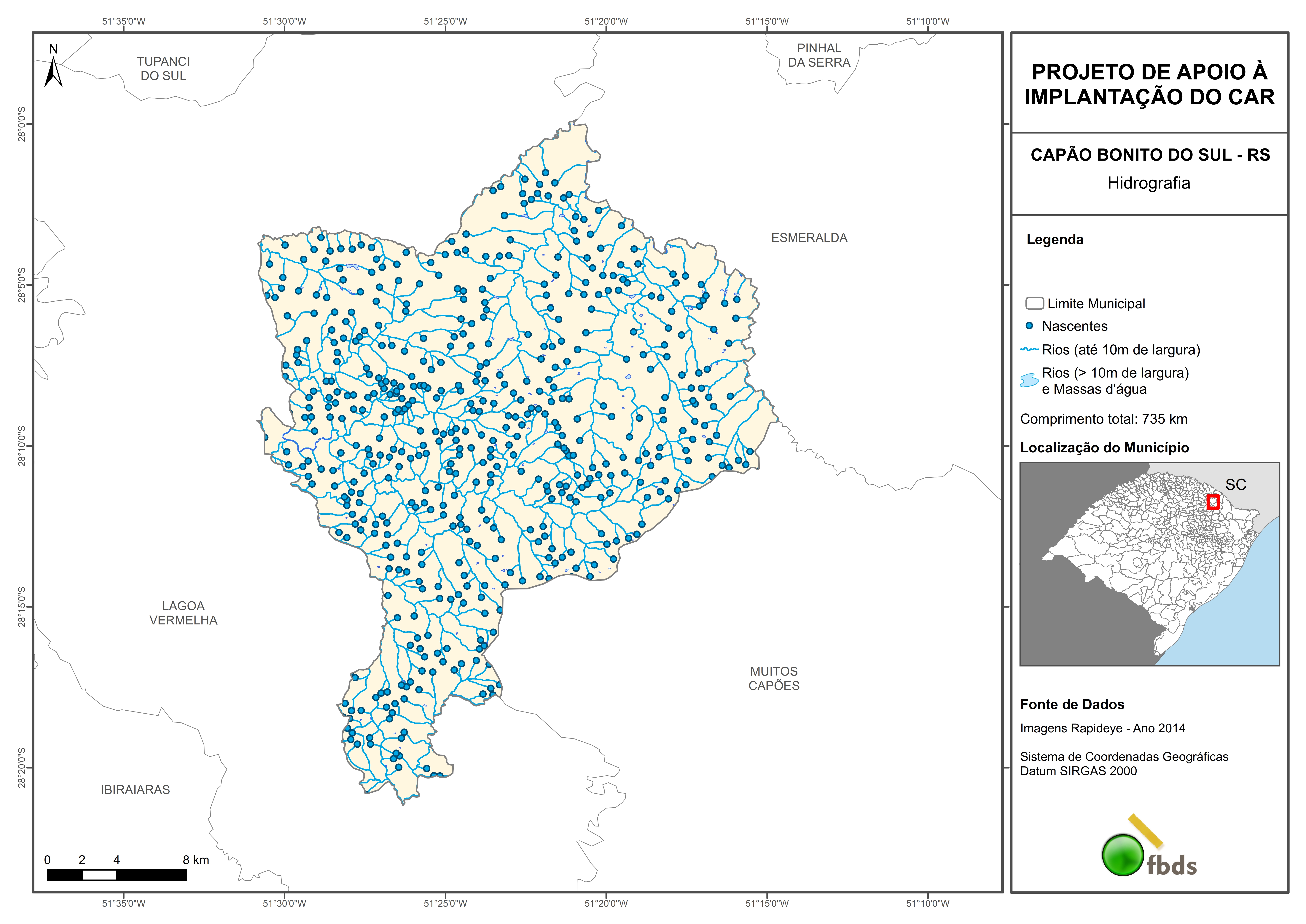This screenshot has width=1306, height=924.
Task: Click the IBIRAIARAS municipality label
Action: tap(136, 790)
